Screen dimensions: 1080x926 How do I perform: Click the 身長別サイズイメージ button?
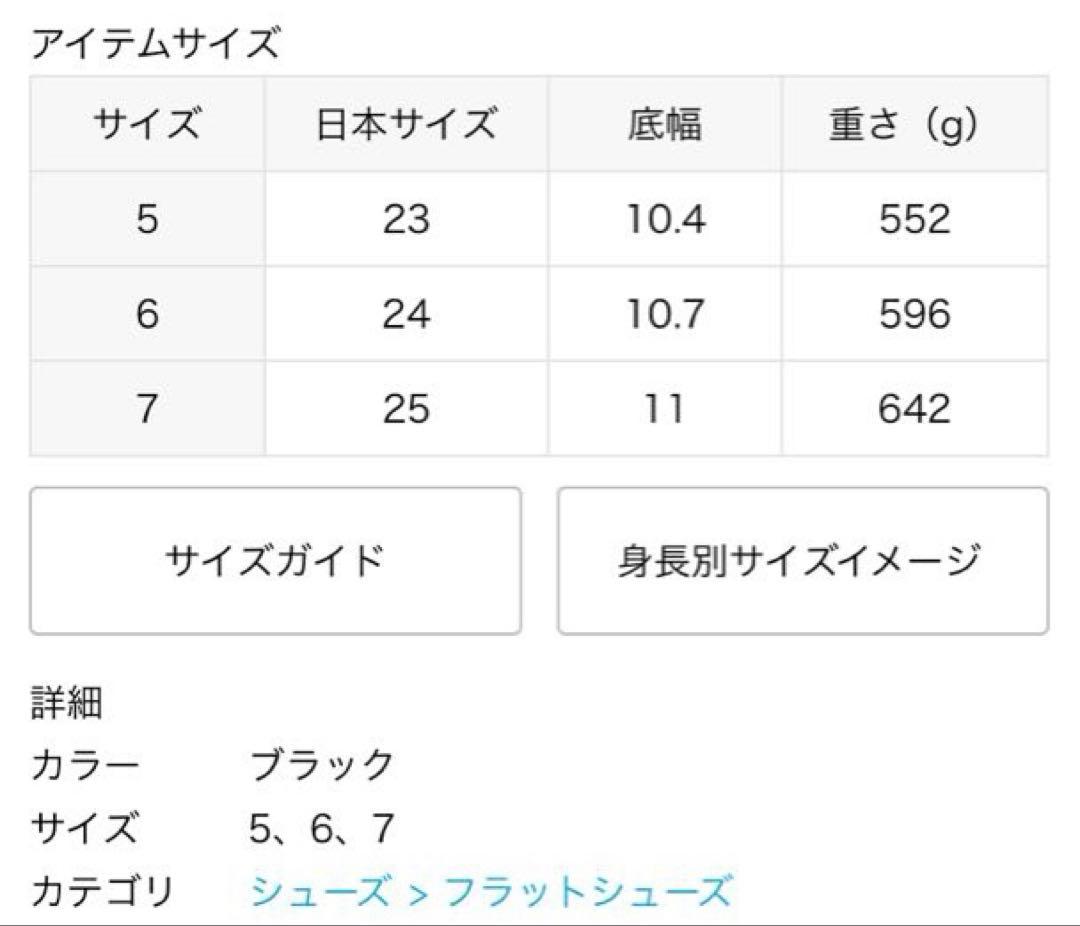point(802,561)
